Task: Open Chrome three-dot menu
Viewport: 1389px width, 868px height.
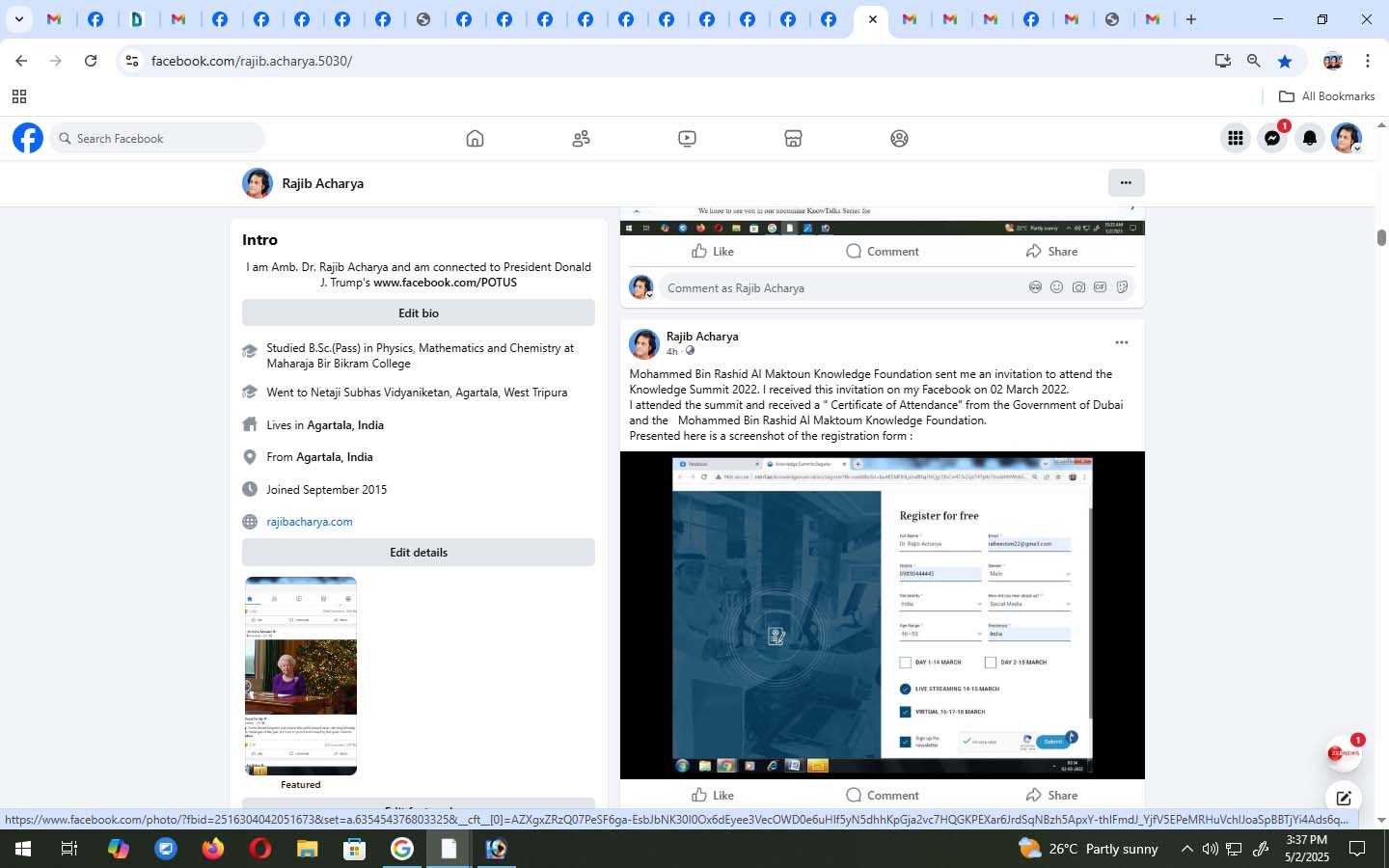Action: tap(1367, 61)
